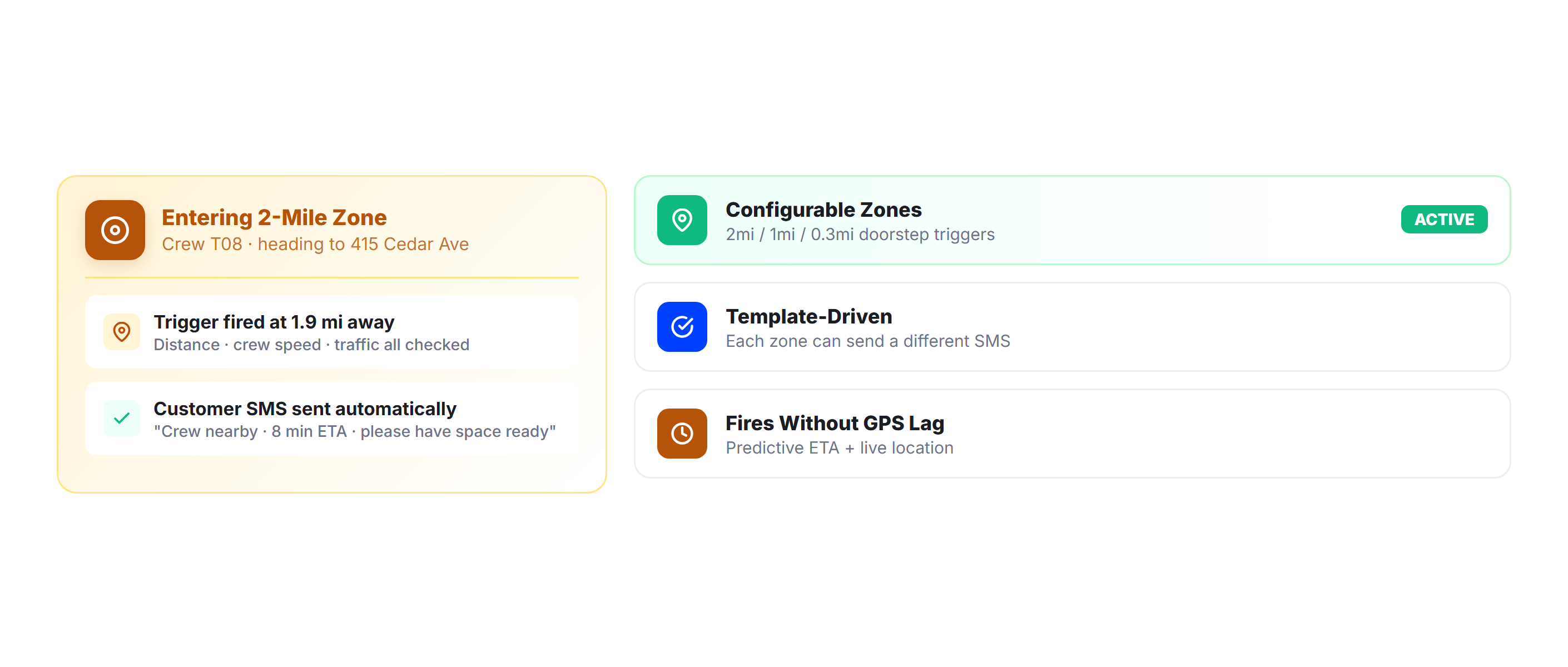Click the orange clock icon for Fires Without GPS Lag
The height and width of the screenshot is (667, 1568).
pyautogui.click(x=682, y=434)
